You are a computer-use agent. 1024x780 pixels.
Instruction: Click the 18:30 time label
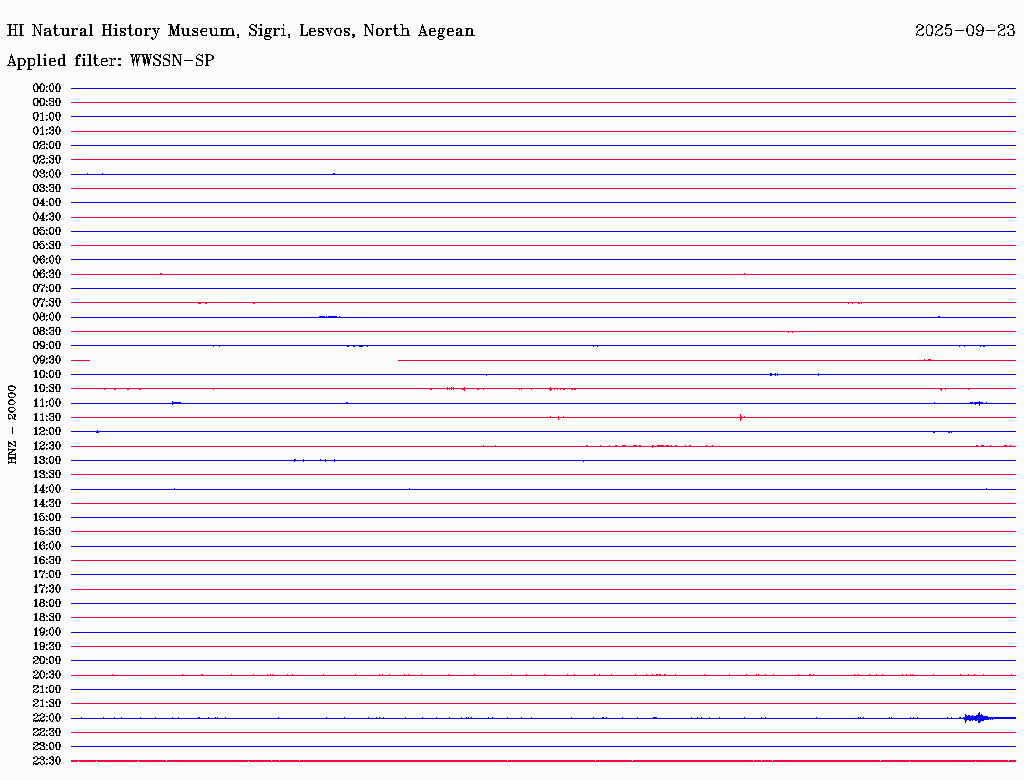47,617
